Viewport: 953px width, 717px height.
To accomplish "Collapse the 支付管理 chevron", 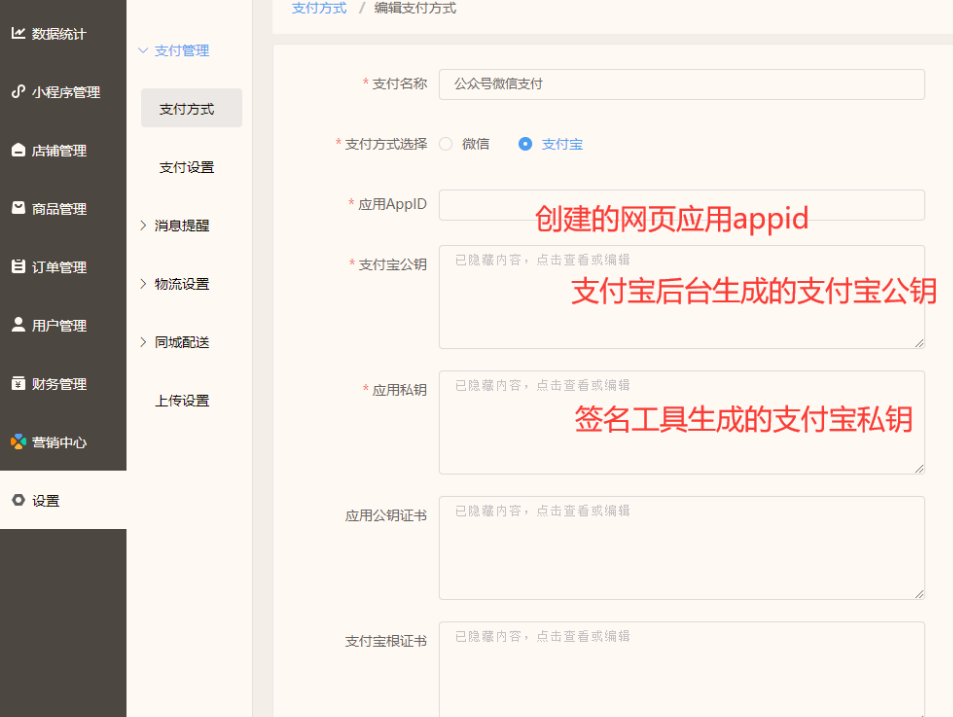I will pos(143,50).
